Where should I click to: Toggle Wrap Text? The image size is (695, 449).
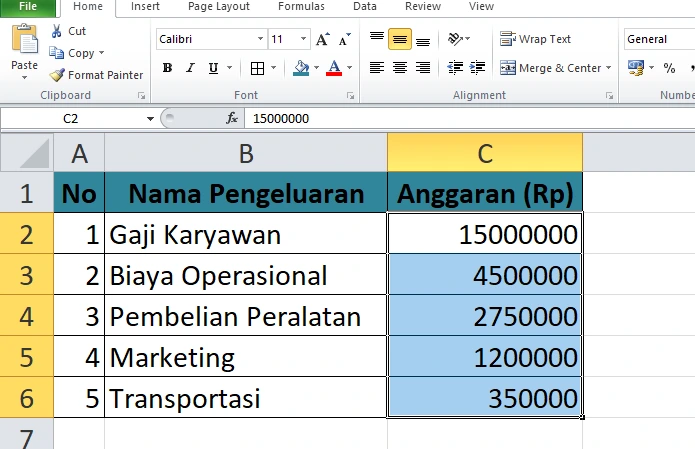535,39
